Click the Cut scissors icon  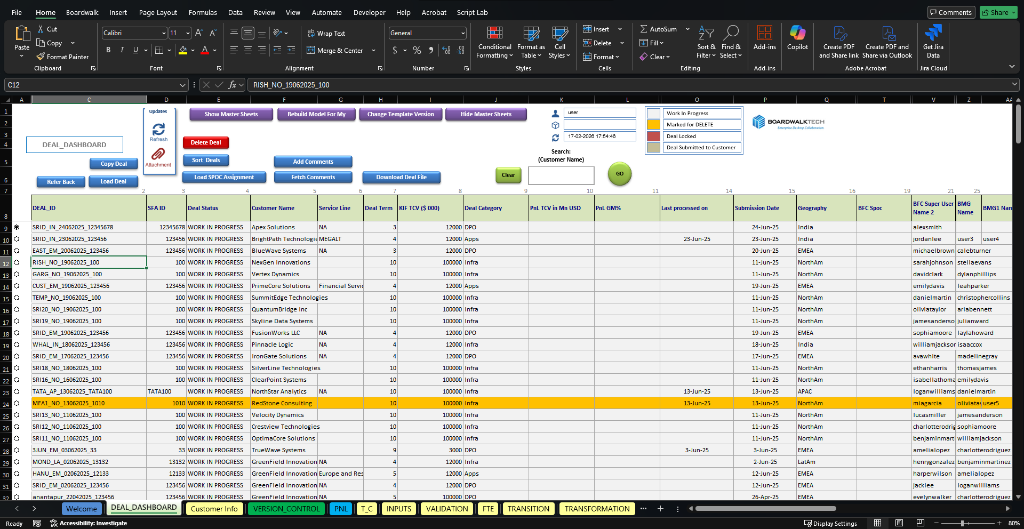coord(40,29)
